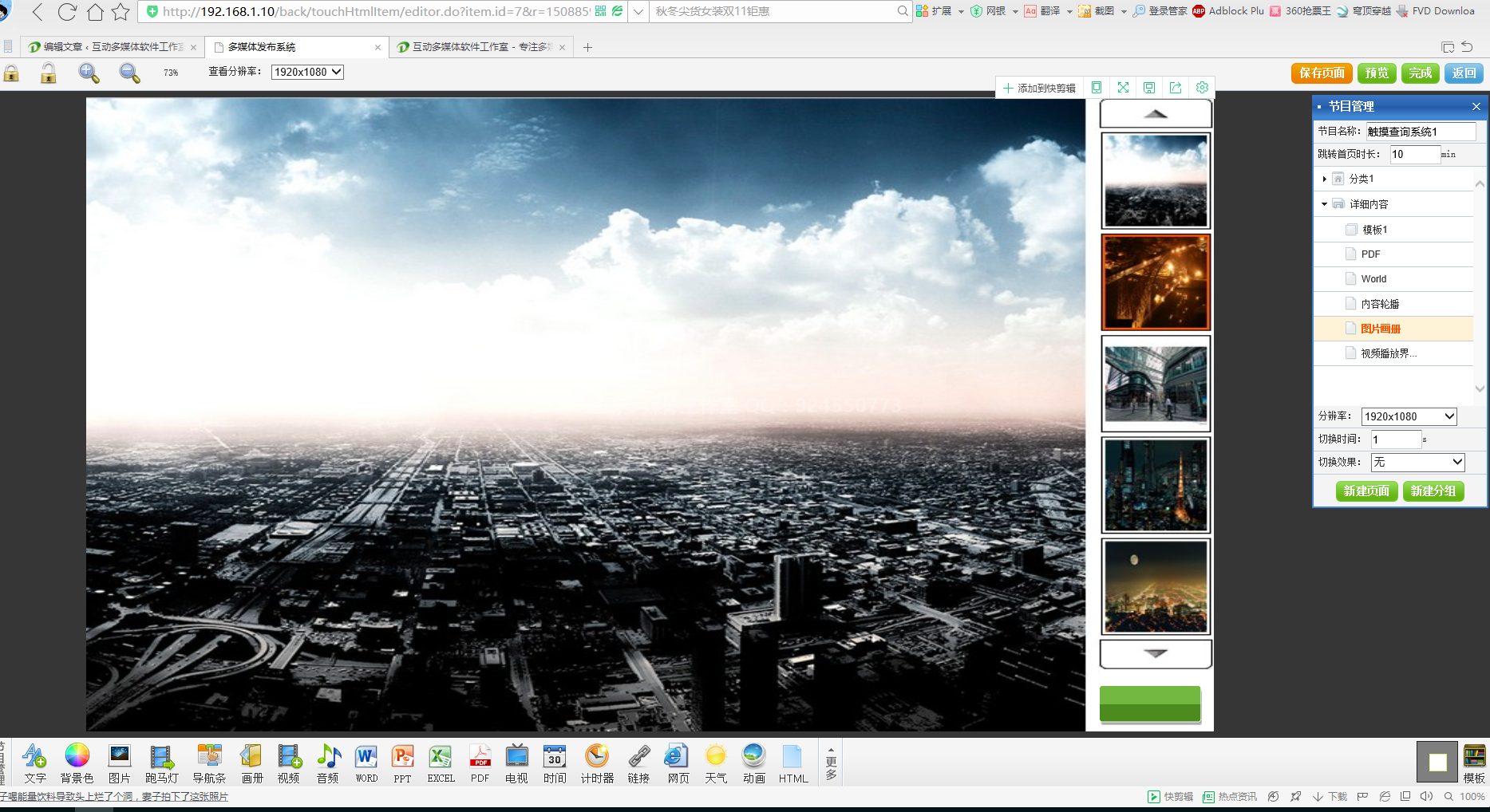Click the open padlock unlock icon
The width and height of the screenshot is (1490, 812).
pyautogui.click(x=49, y=73)
